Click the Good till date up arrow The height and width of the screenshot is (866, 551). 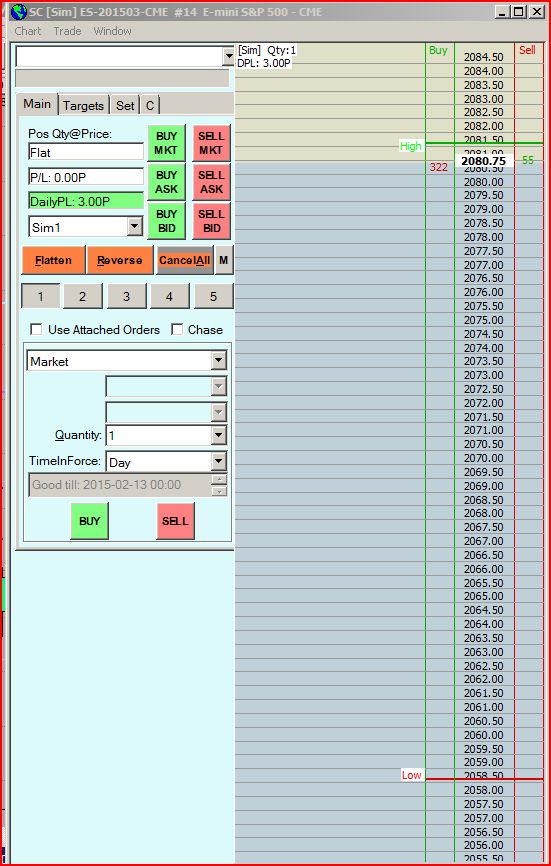(219, 479)
